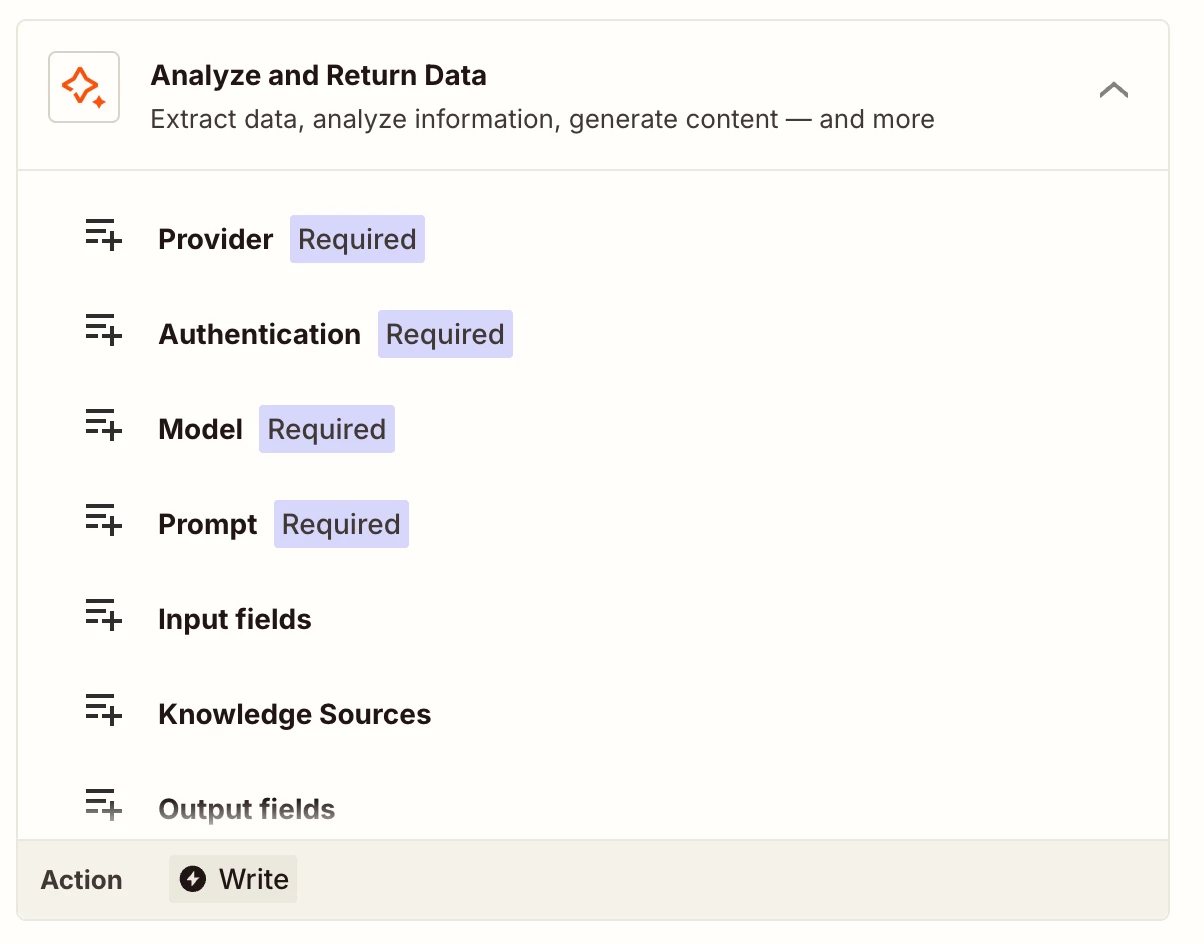The width and height of the screenshot is (1204, 944).
Task: Select the Input fields label
Action: [235, 620]
